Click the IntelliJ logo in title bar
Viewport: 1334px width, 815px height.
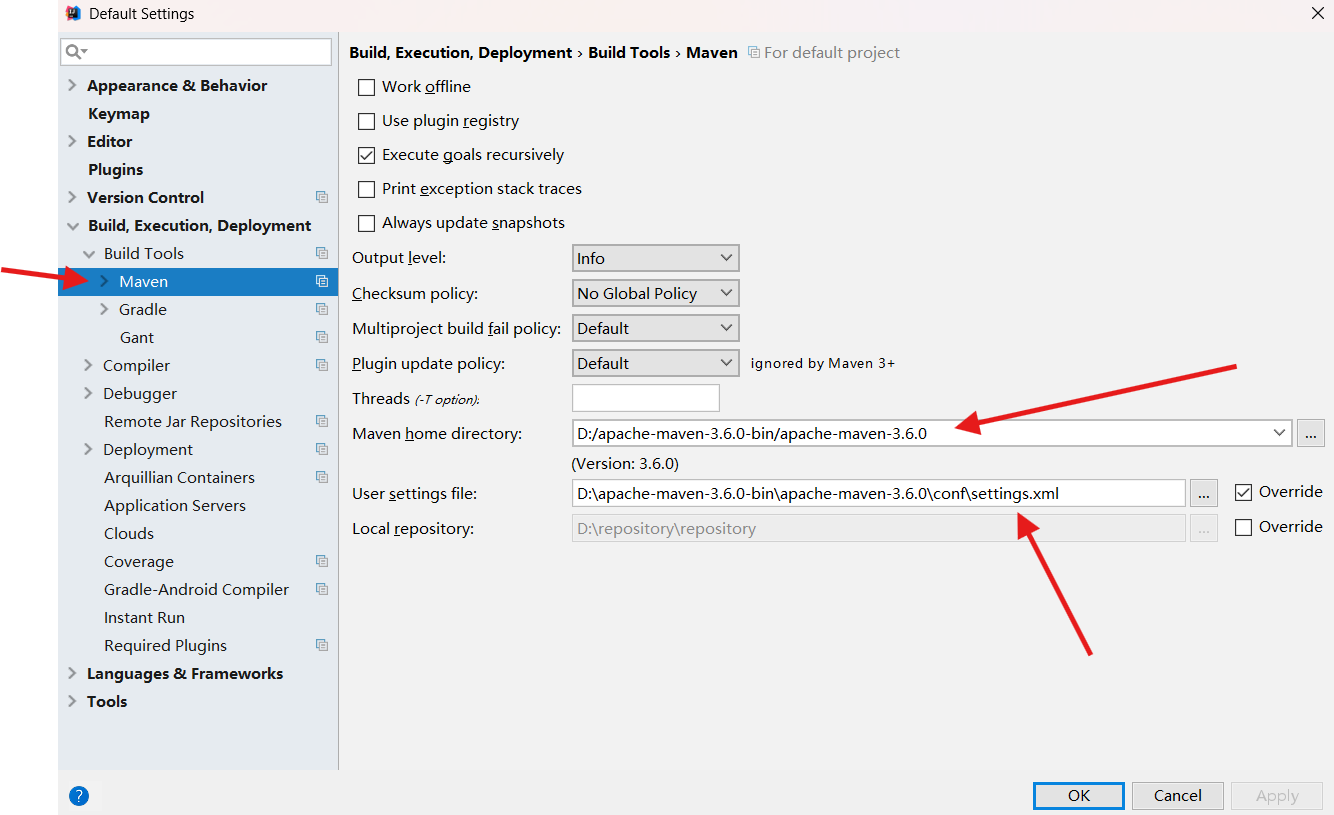[73, 14]
